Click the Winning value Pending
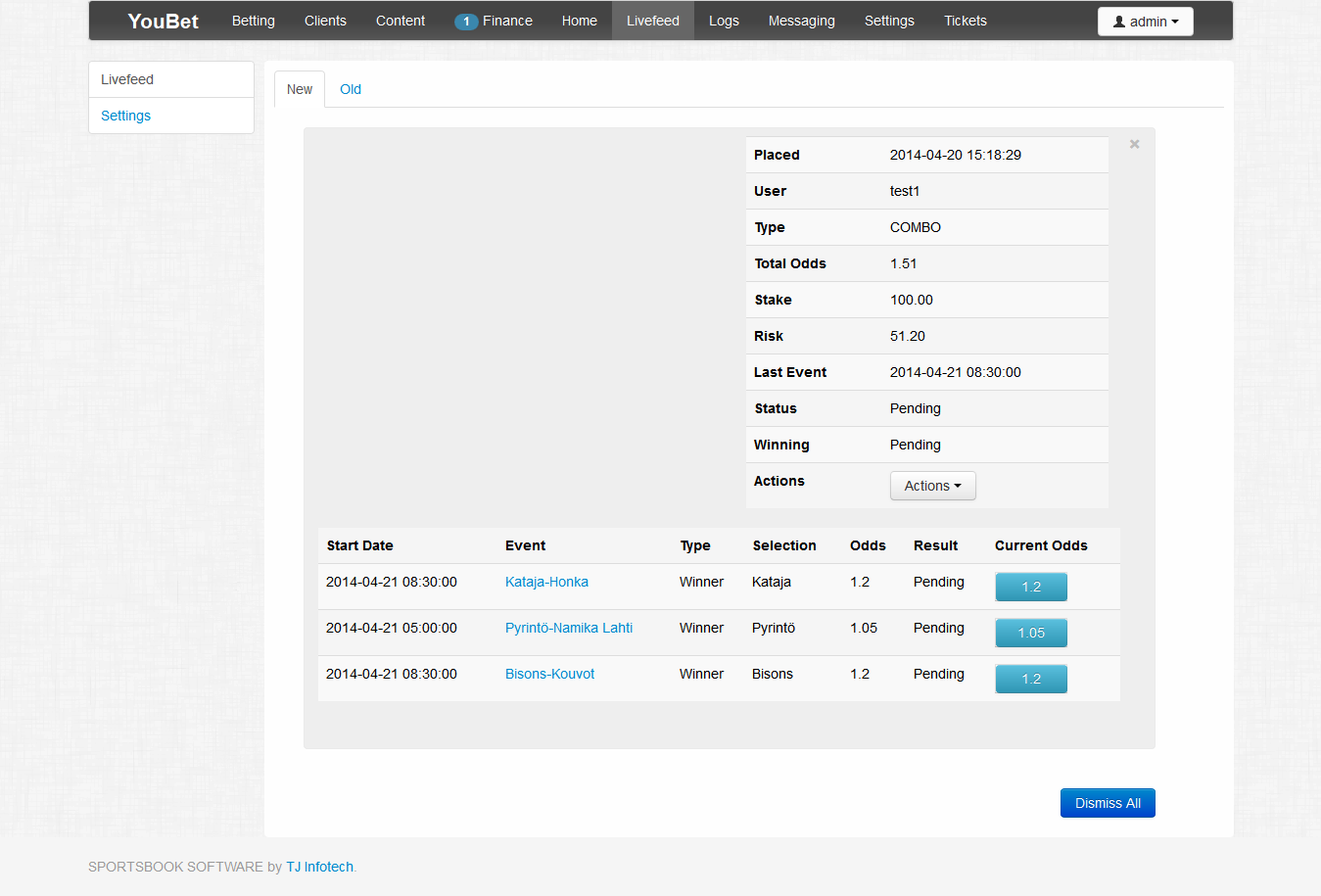1321x896 pixels. tap(916, 445)
